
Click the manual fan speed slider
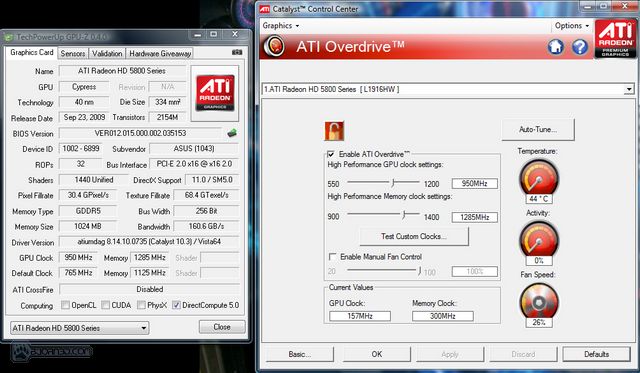coord(420,271)
